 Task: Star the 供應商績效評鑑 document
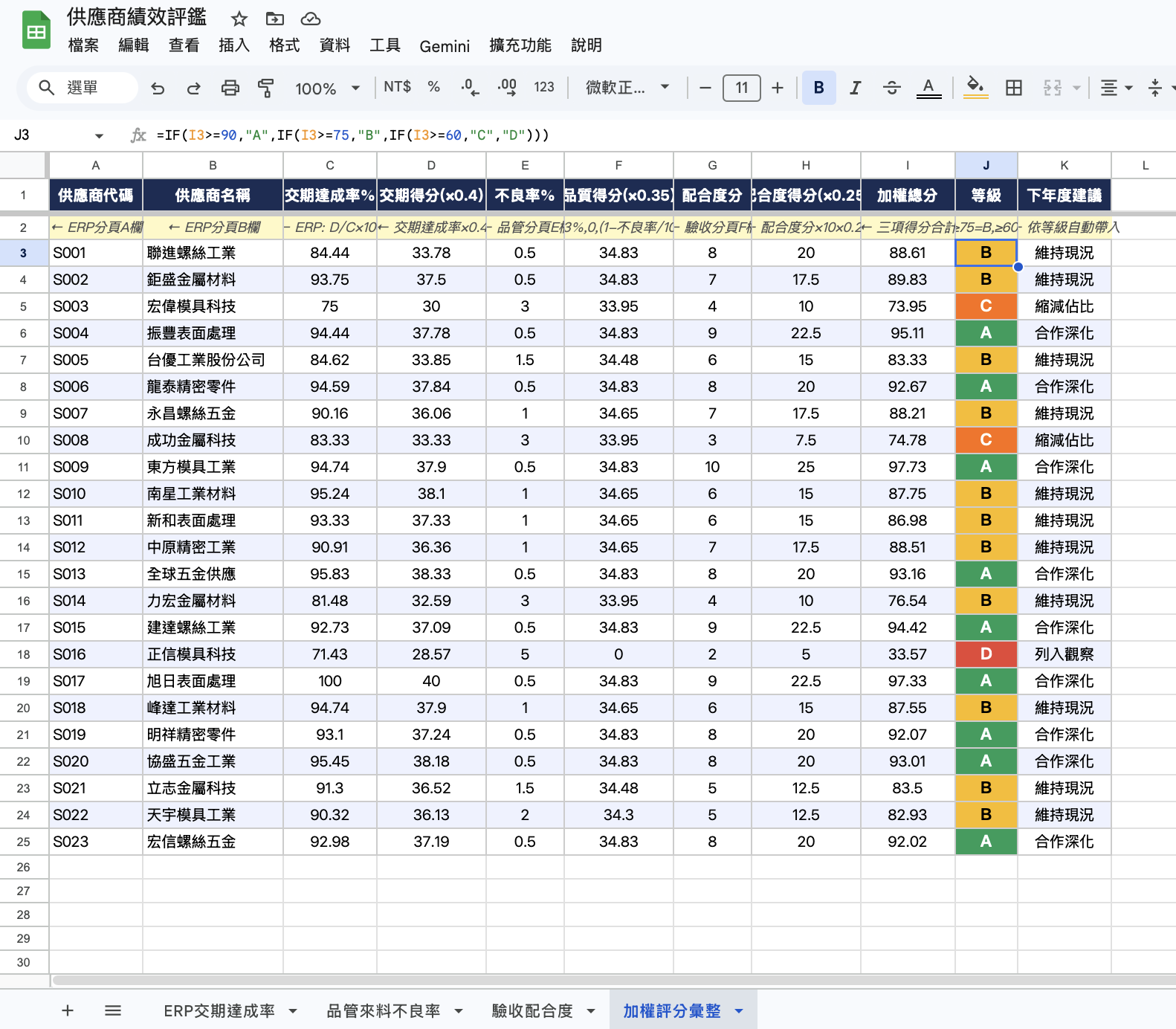239,19
